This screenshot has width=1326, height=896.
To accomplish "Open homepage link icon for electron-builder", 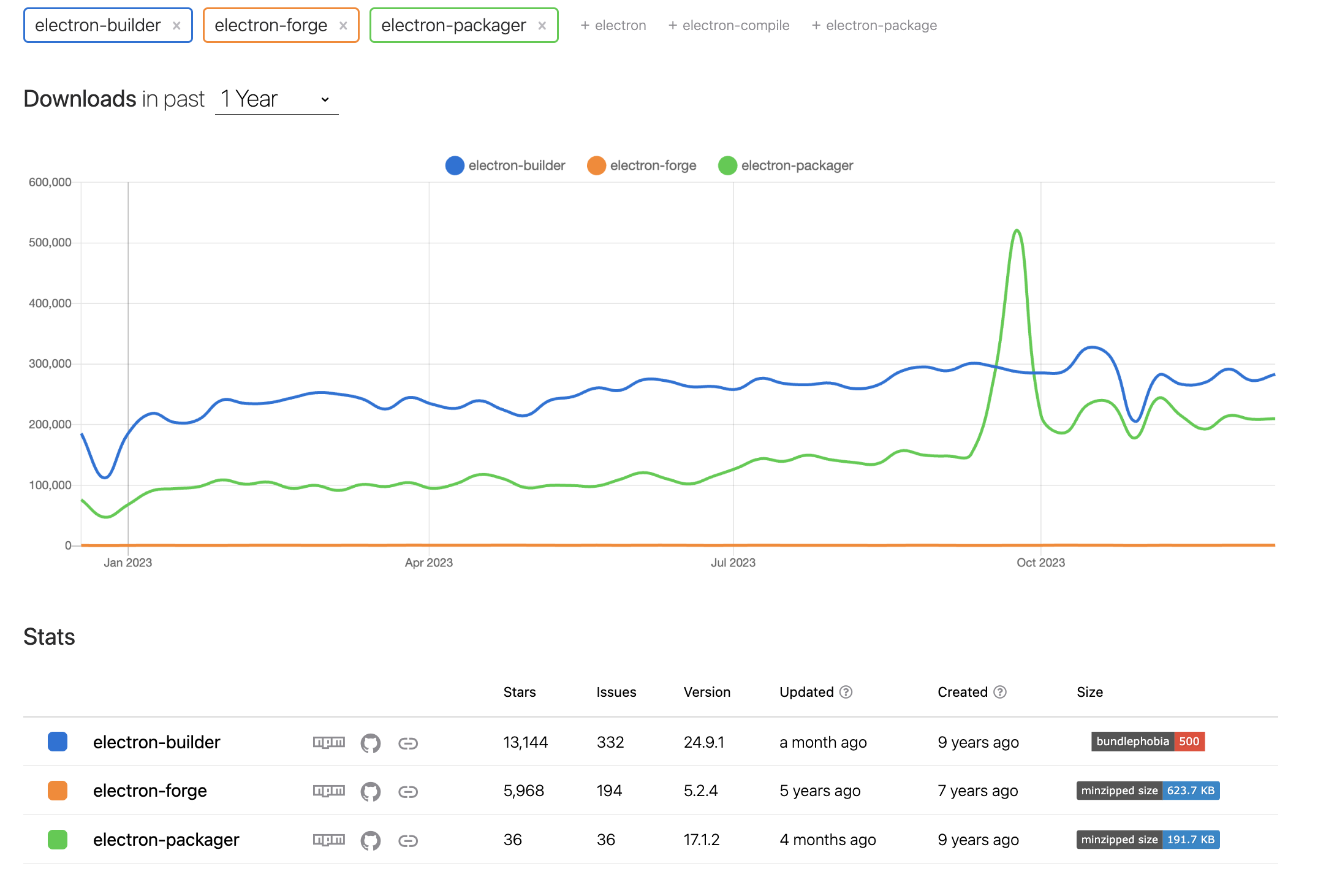I will pyautogui.click(x=407, y=743).
